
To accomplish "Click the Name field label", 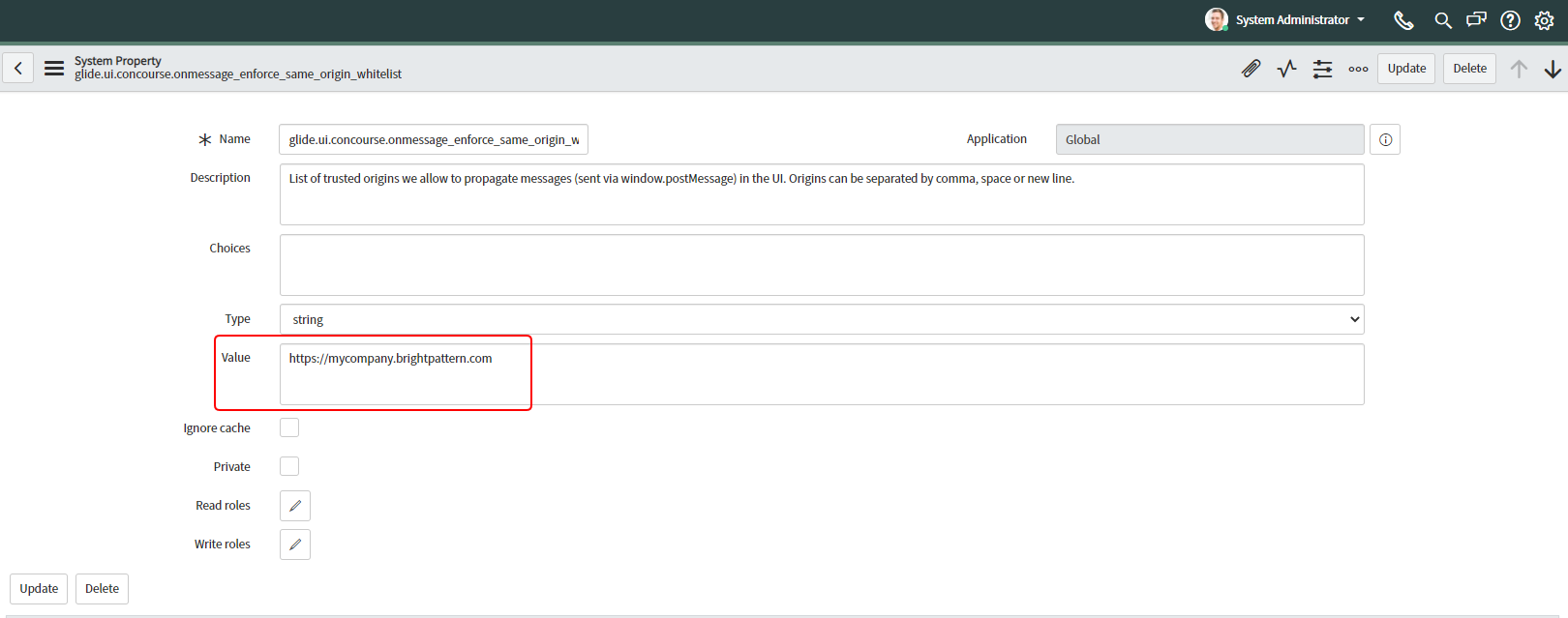I will (234, 139).
